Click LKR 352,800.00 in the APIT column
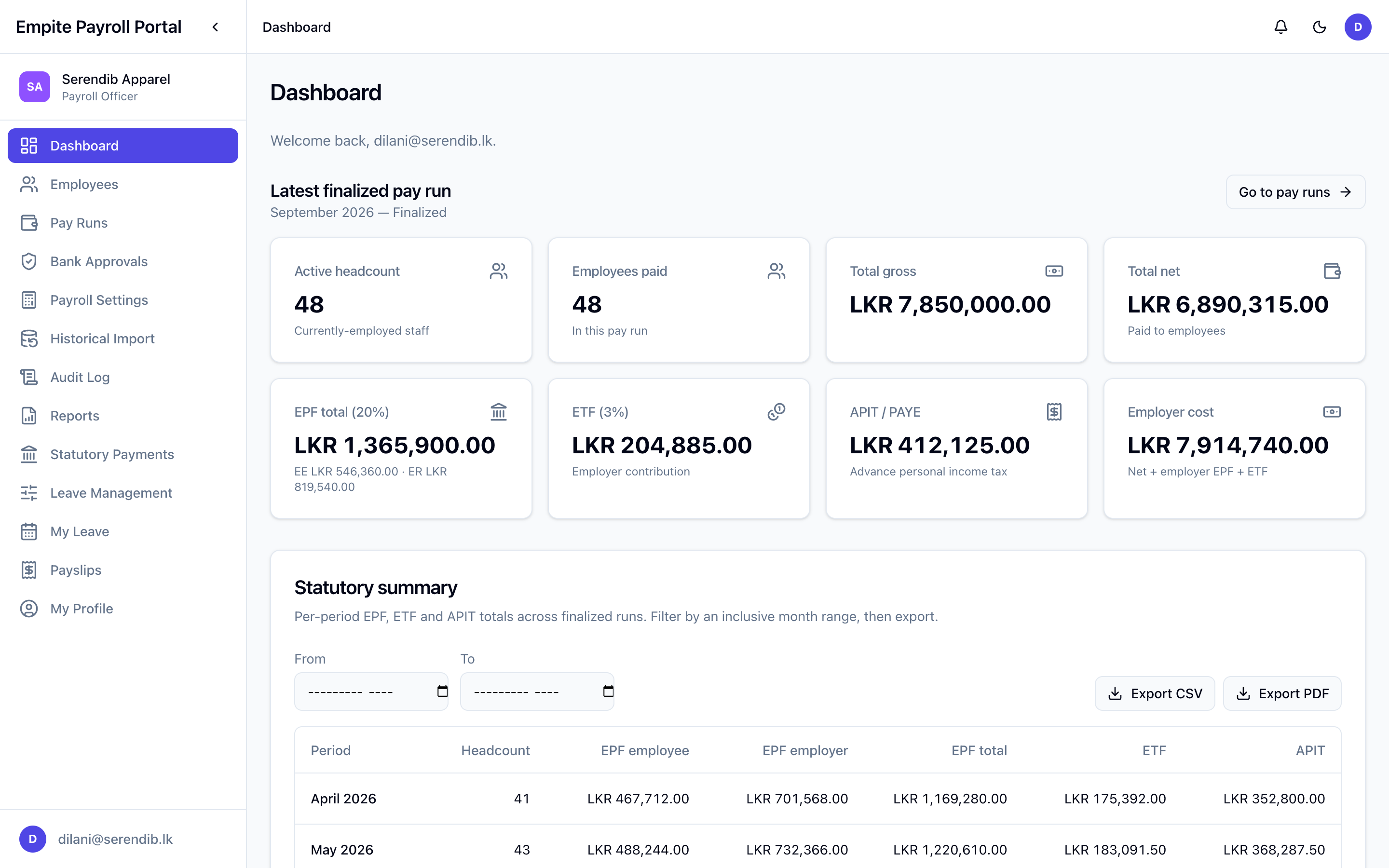 (1274, 799)
